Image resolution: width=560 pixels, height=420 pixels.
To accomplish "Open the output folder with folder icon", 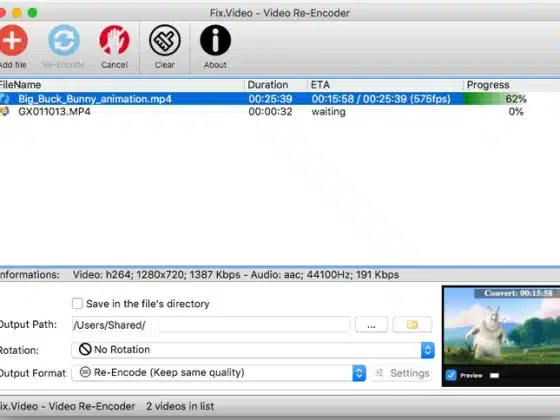I will [x=412, y=325].
